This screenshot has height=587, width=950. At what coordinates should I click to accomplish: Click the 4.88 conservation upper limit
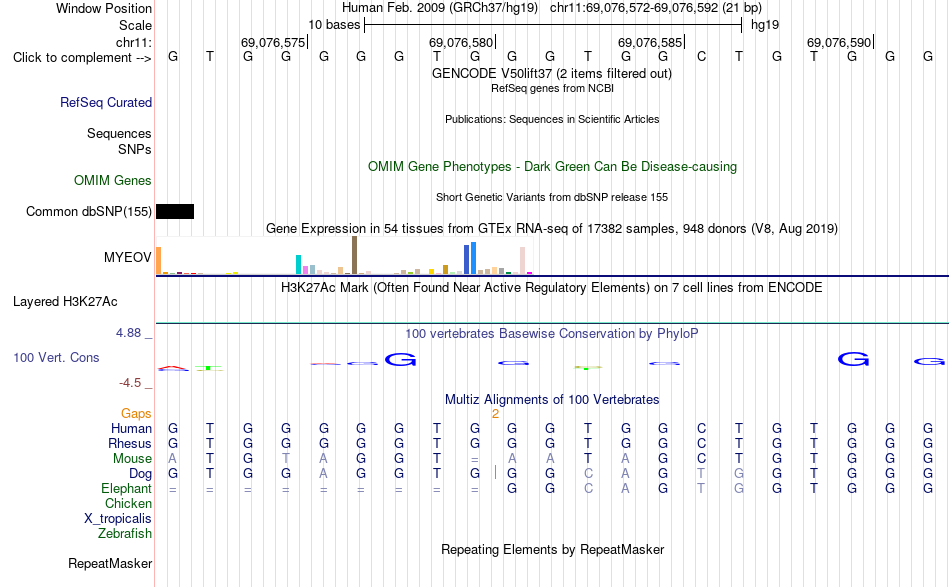pyautogui.click(x=128, y=333)
